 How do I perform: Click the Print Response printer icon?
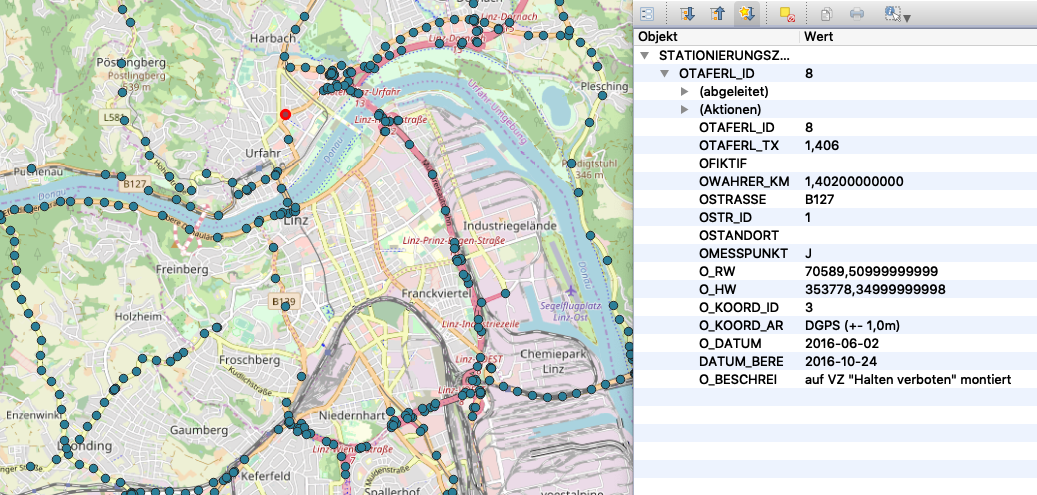coord(857,14)
